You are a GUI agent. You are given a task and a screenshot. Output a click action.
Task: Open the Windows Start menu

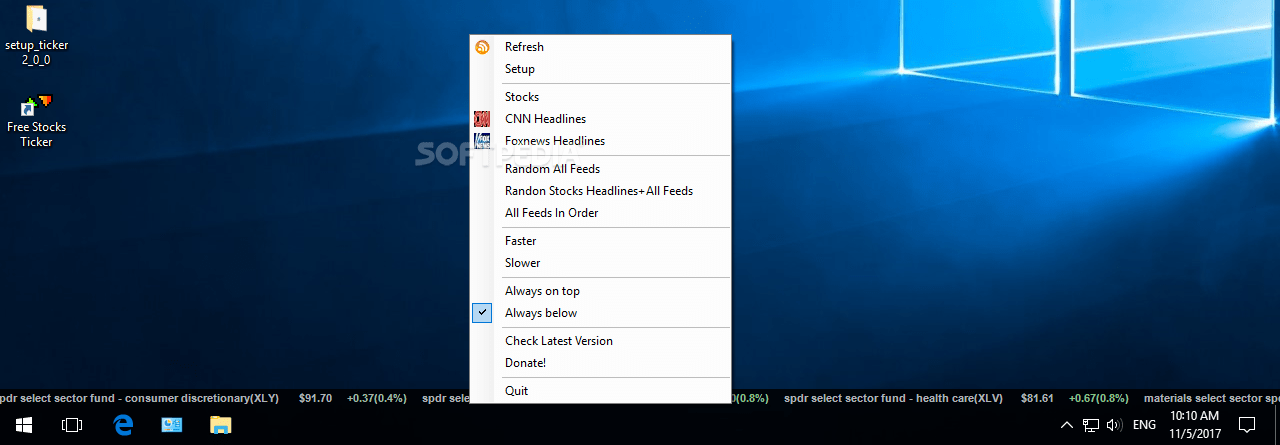24,425
